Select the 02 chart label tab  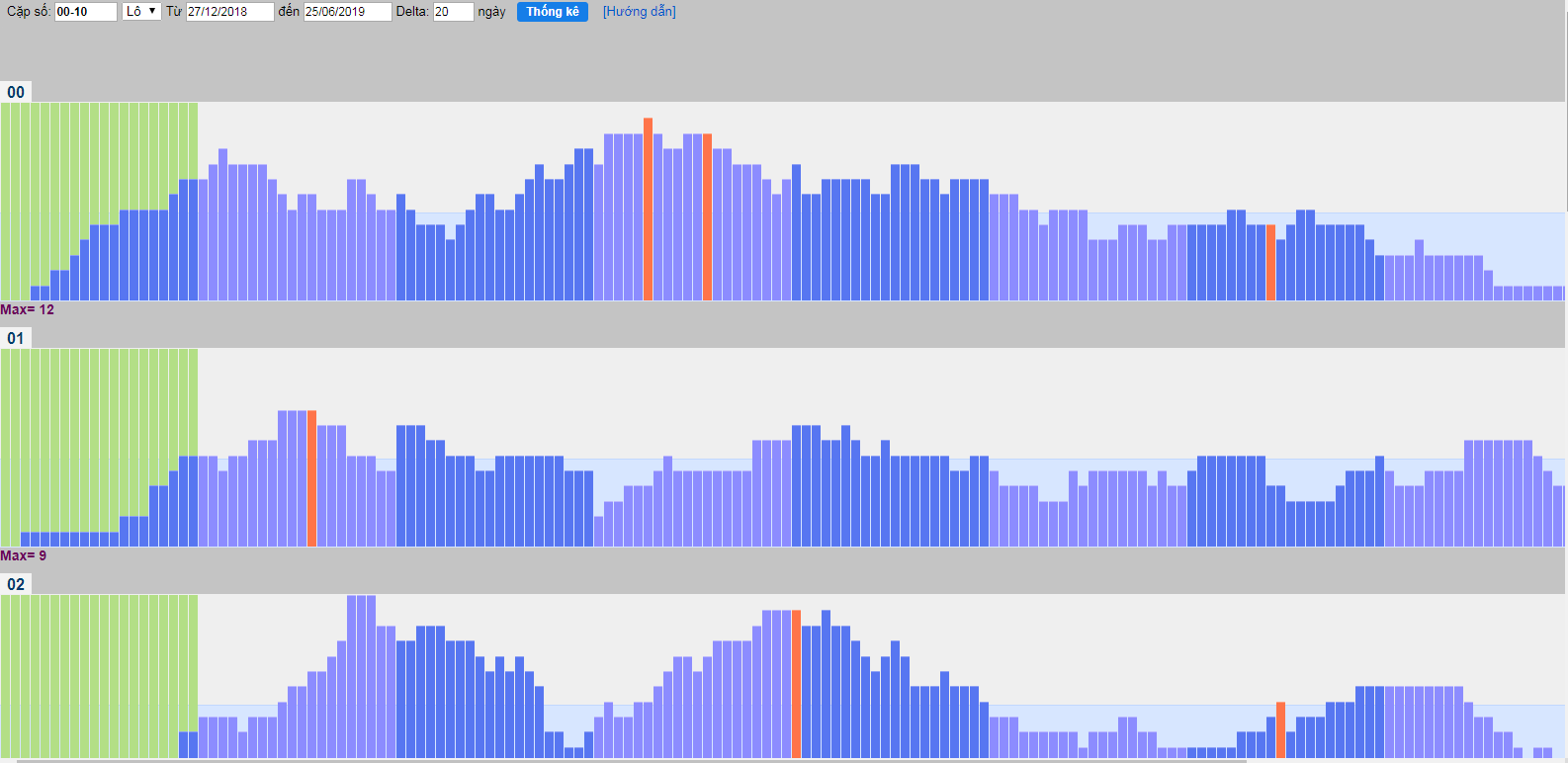click(16, 584)
